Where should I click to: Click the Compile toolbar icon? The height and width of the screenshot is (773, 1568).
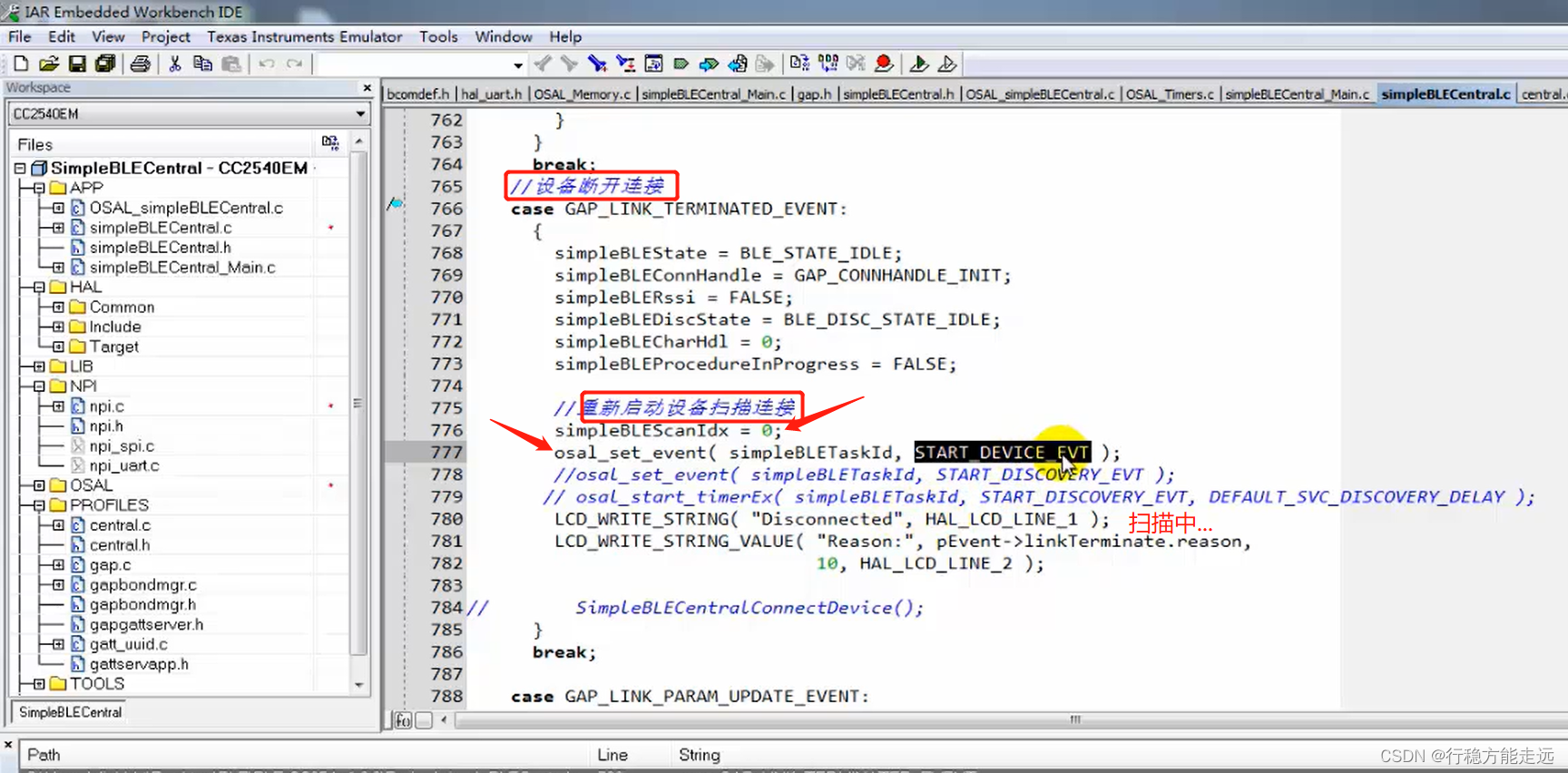[x=799, y=64]
